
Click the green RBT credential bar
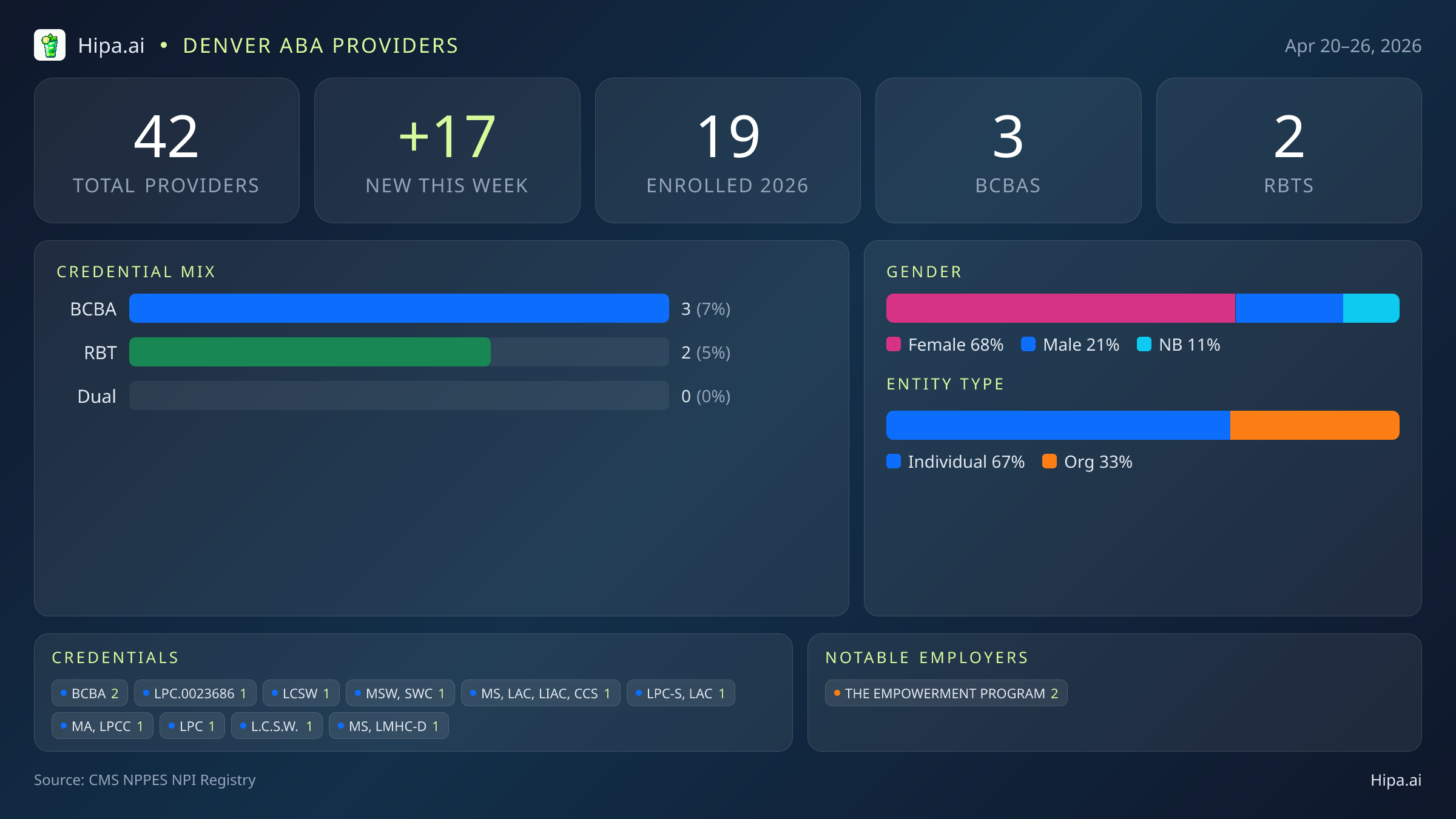[309, 352]
